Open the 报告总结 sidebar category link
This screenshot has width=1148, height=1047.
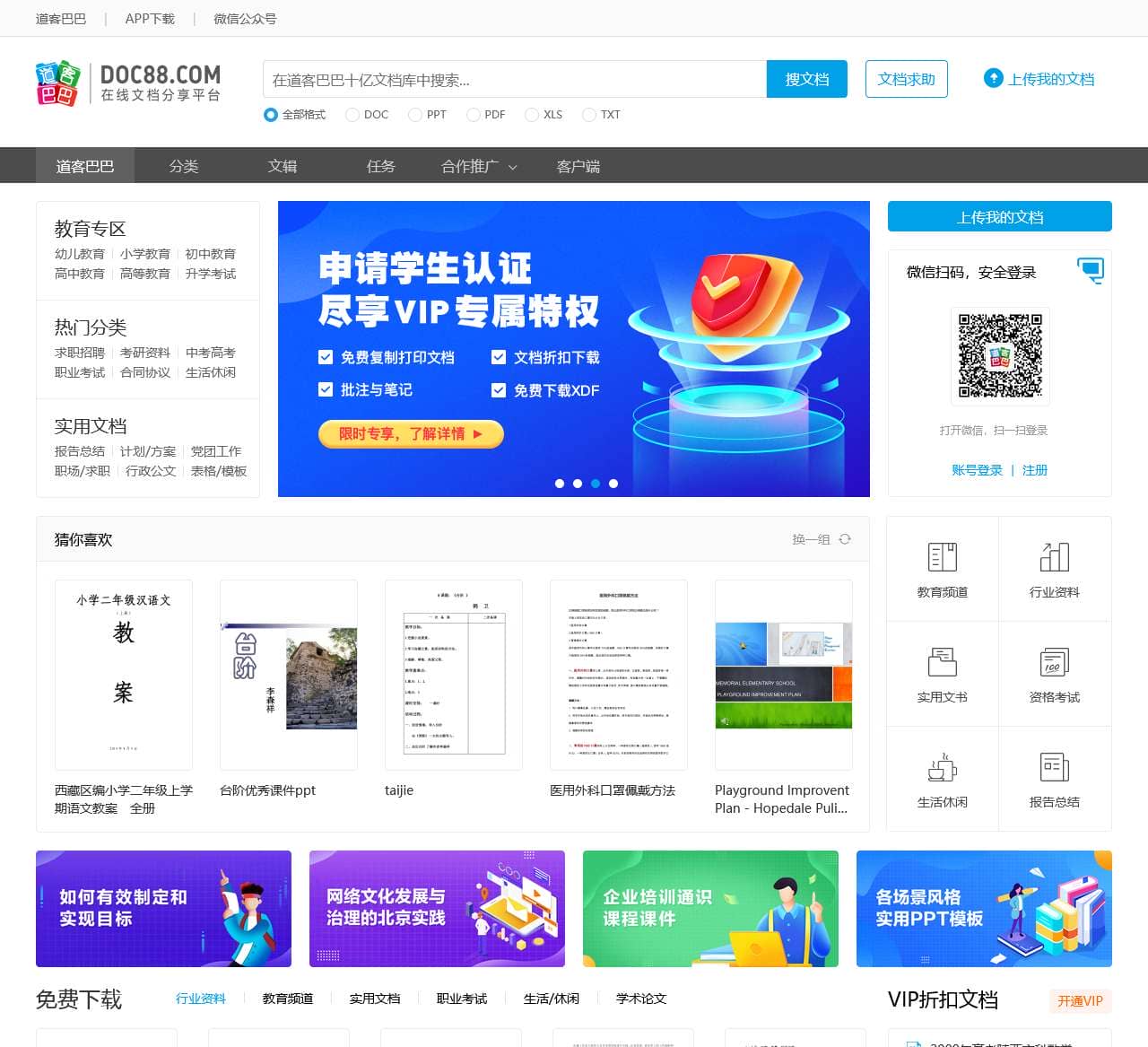click(80, 451)
